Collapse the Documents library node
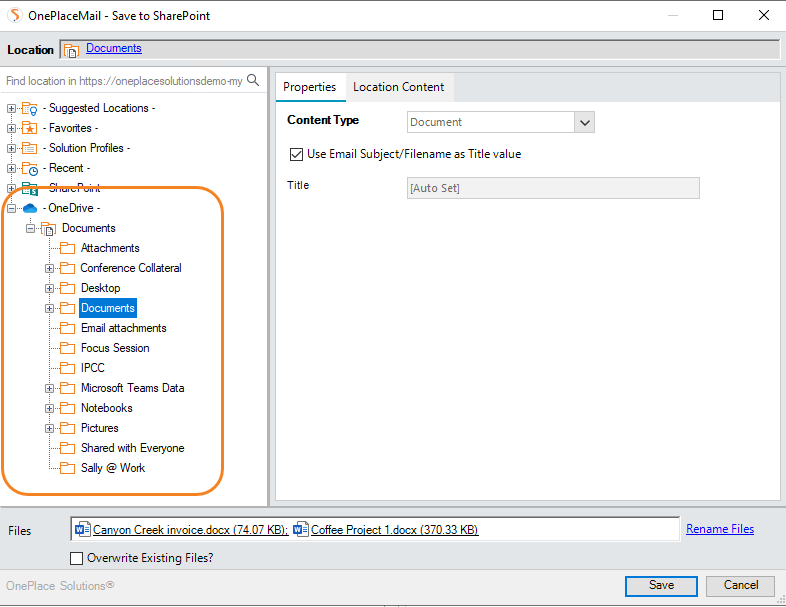Image resolution: width=786 pixels, height=607 pixels. [31, 229]
